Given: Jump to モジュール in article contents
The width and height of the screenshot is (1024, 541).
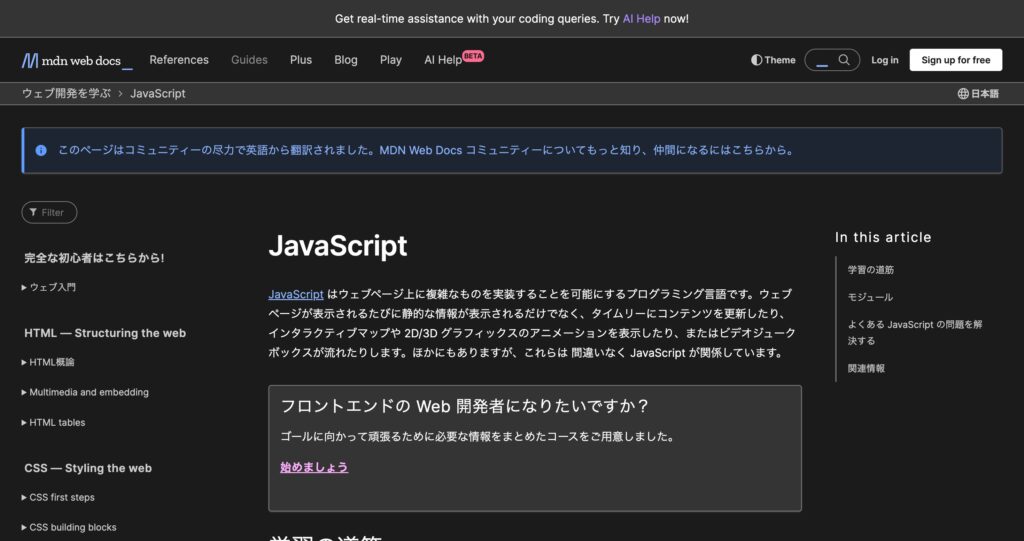Looking at the screenshot, I should coord(870,297).
